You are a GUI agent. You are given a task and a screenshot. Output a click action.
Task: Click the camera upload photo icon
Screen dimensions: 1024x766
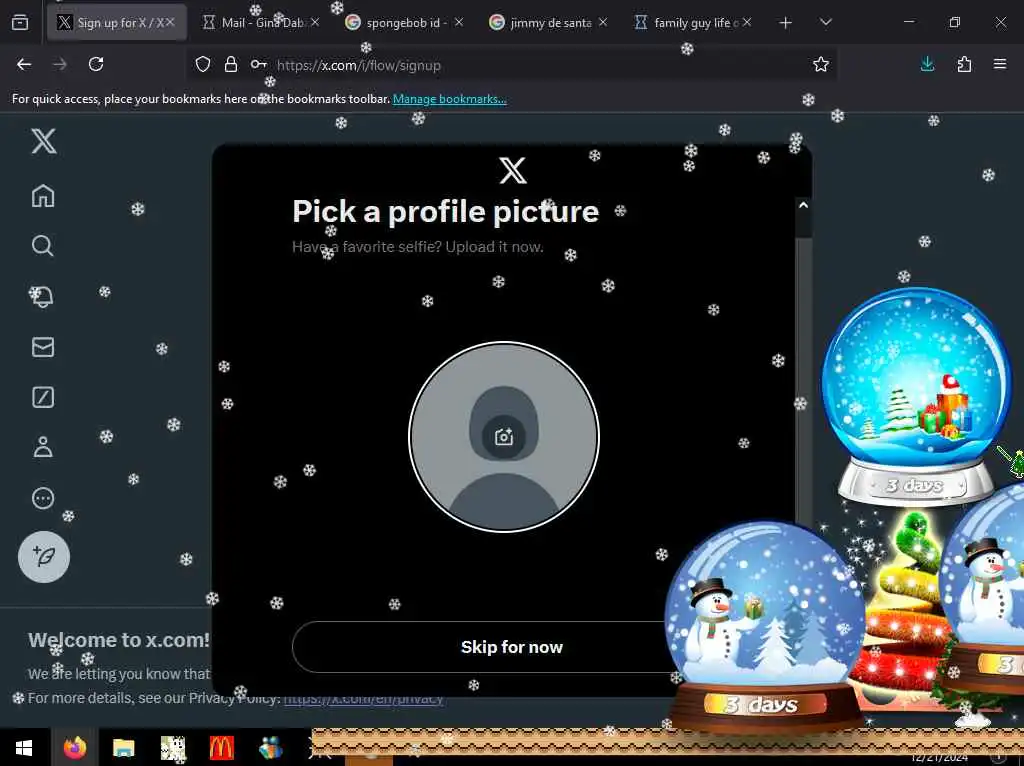pos(504,437)
